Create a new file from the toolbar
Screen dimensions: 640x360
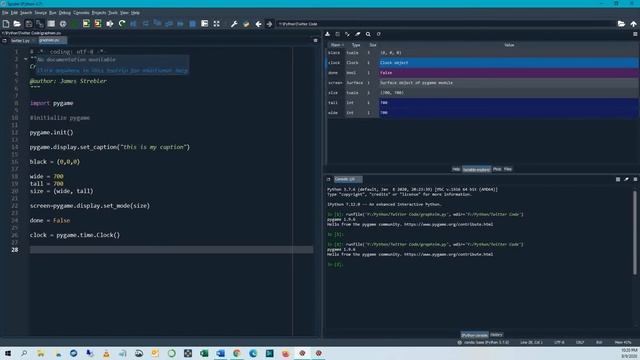tap(6, 24)
